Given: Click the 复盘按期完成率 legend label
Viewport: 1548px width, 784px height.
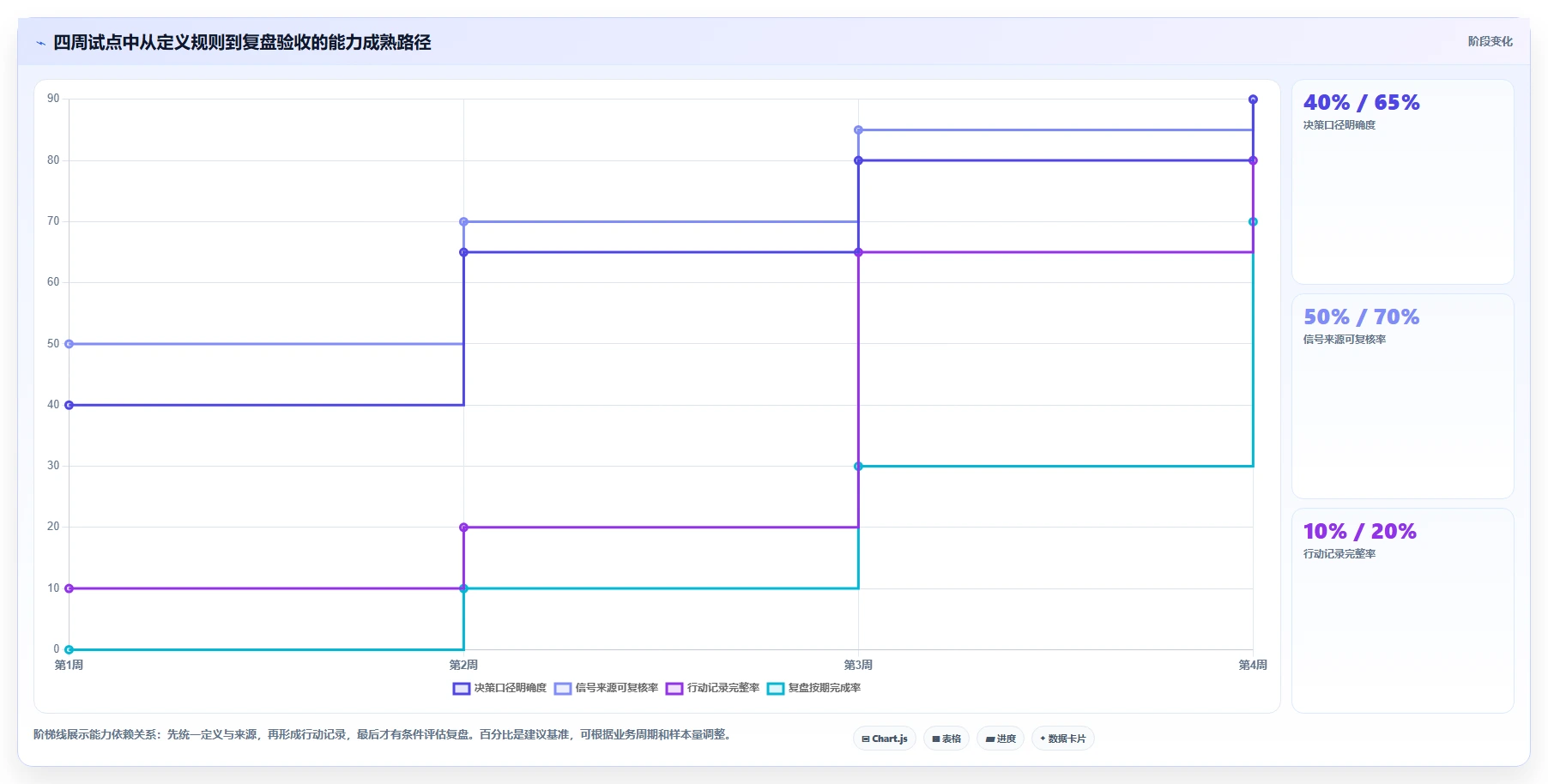Looking at the screenshot, I should (x=825, y=688).
